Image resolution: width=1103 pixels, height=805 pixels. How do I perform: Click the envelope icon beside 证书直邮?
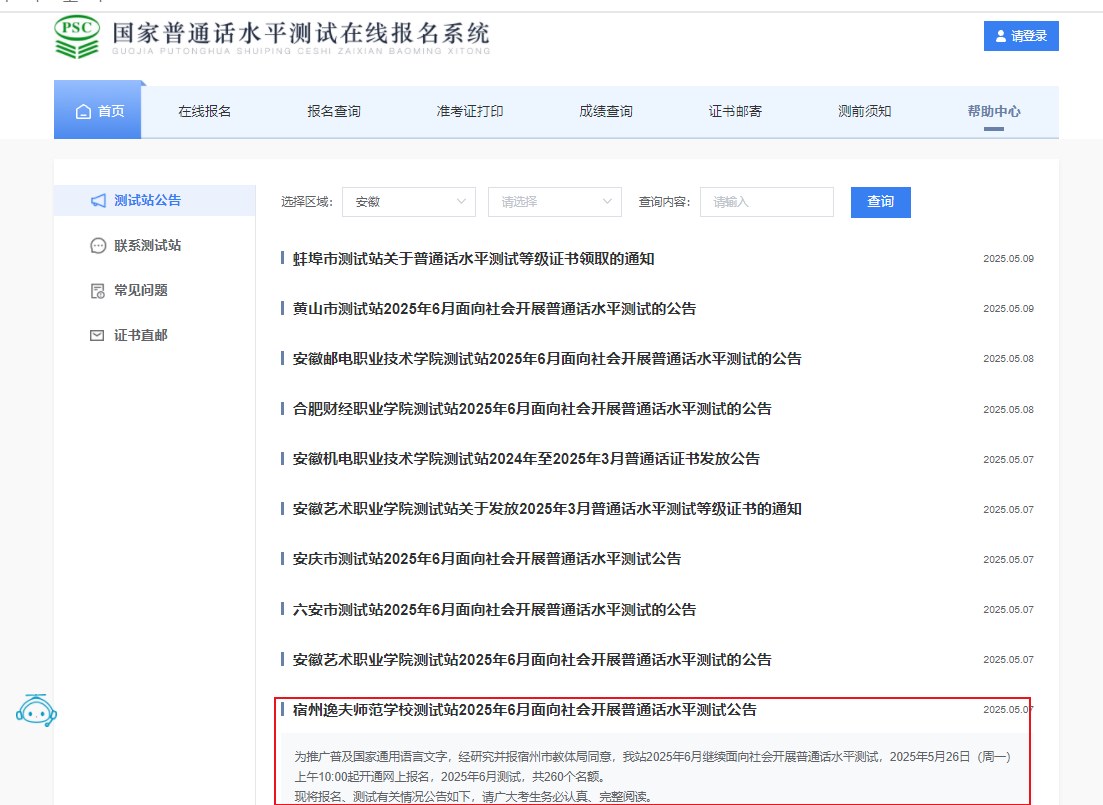pos(97,336)
